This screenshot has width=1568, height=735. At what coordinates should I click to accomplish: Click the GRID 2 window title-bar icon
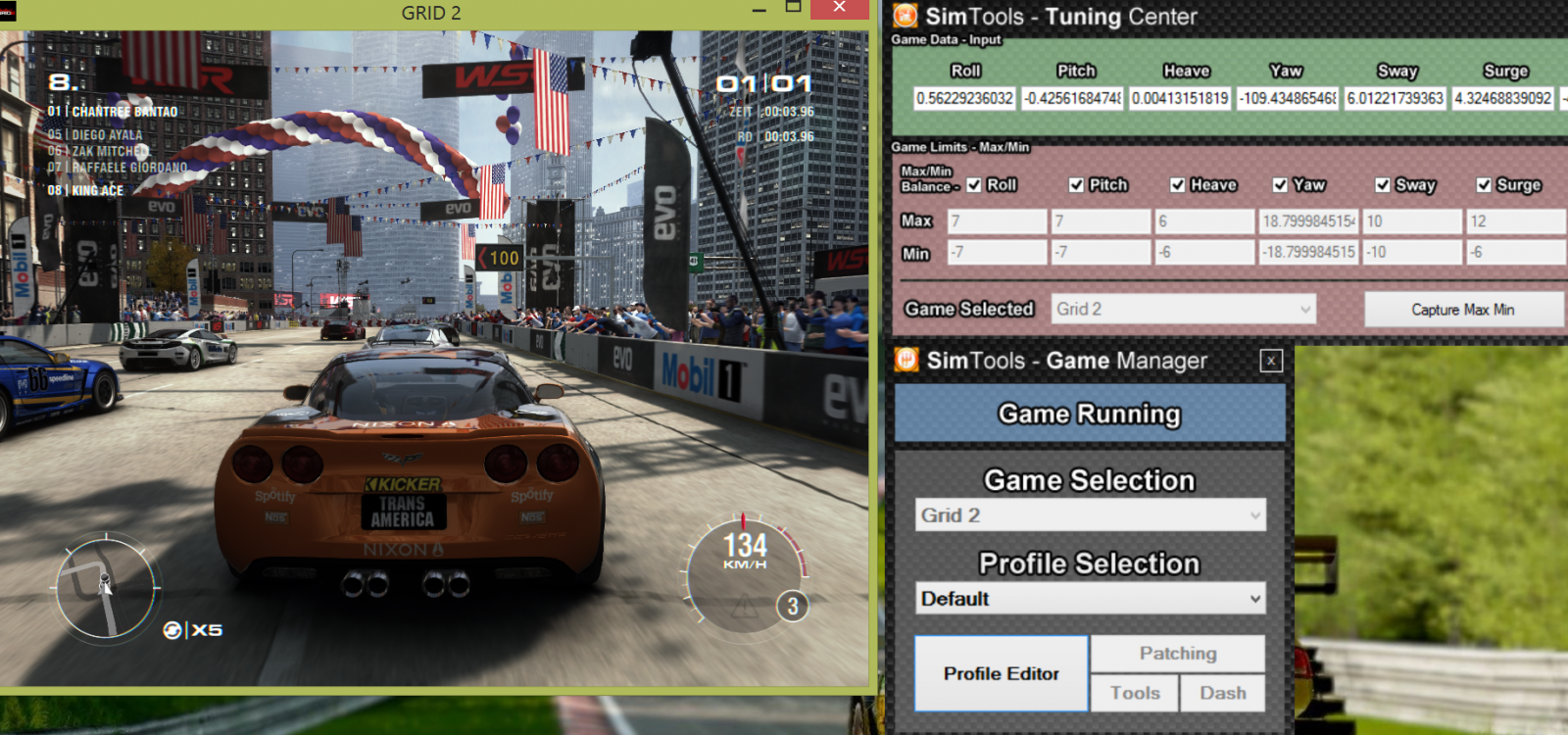point(7,13)
